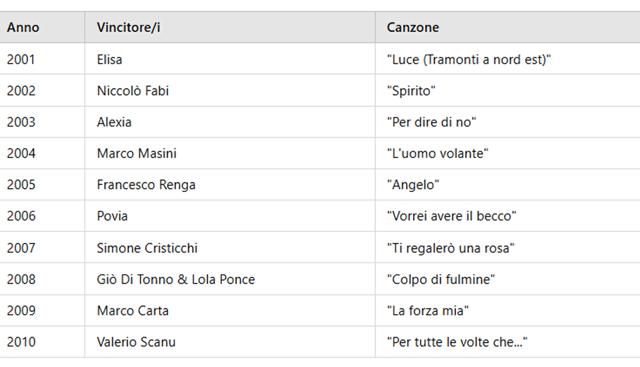This screenshot has width=640, height=367.
Task: Click the year 2008 cell
Action: tap(21, 280)
